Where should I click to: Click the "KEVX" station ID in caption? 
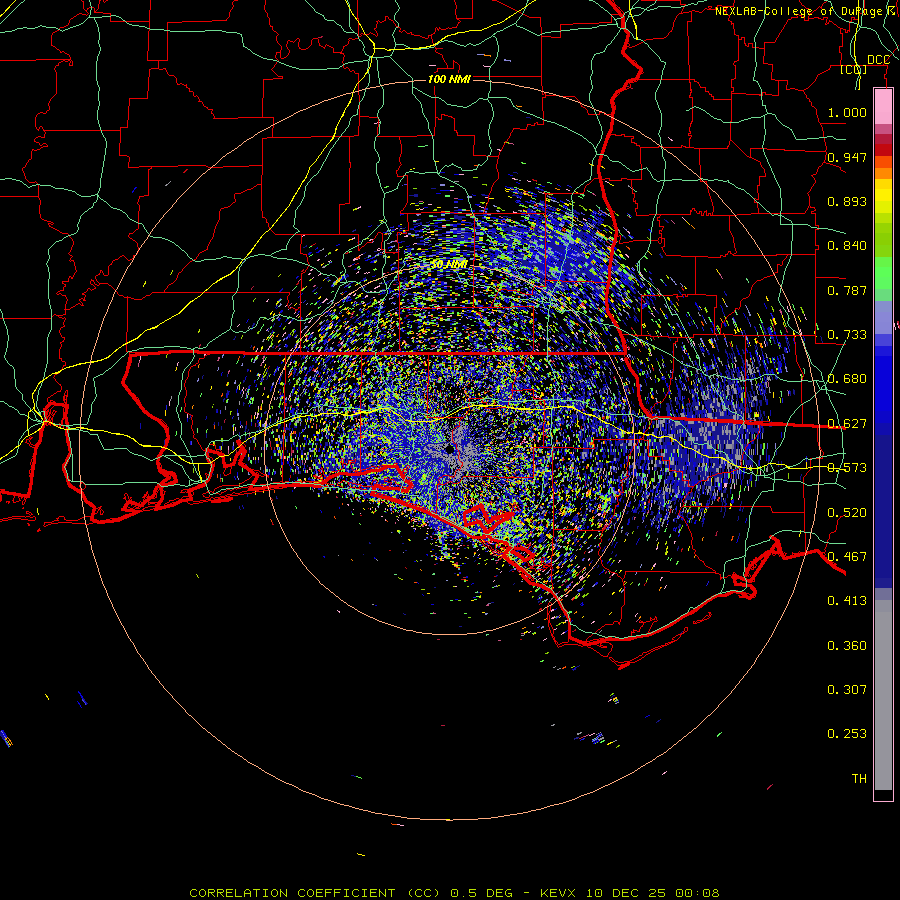click(x=560, y=893)
